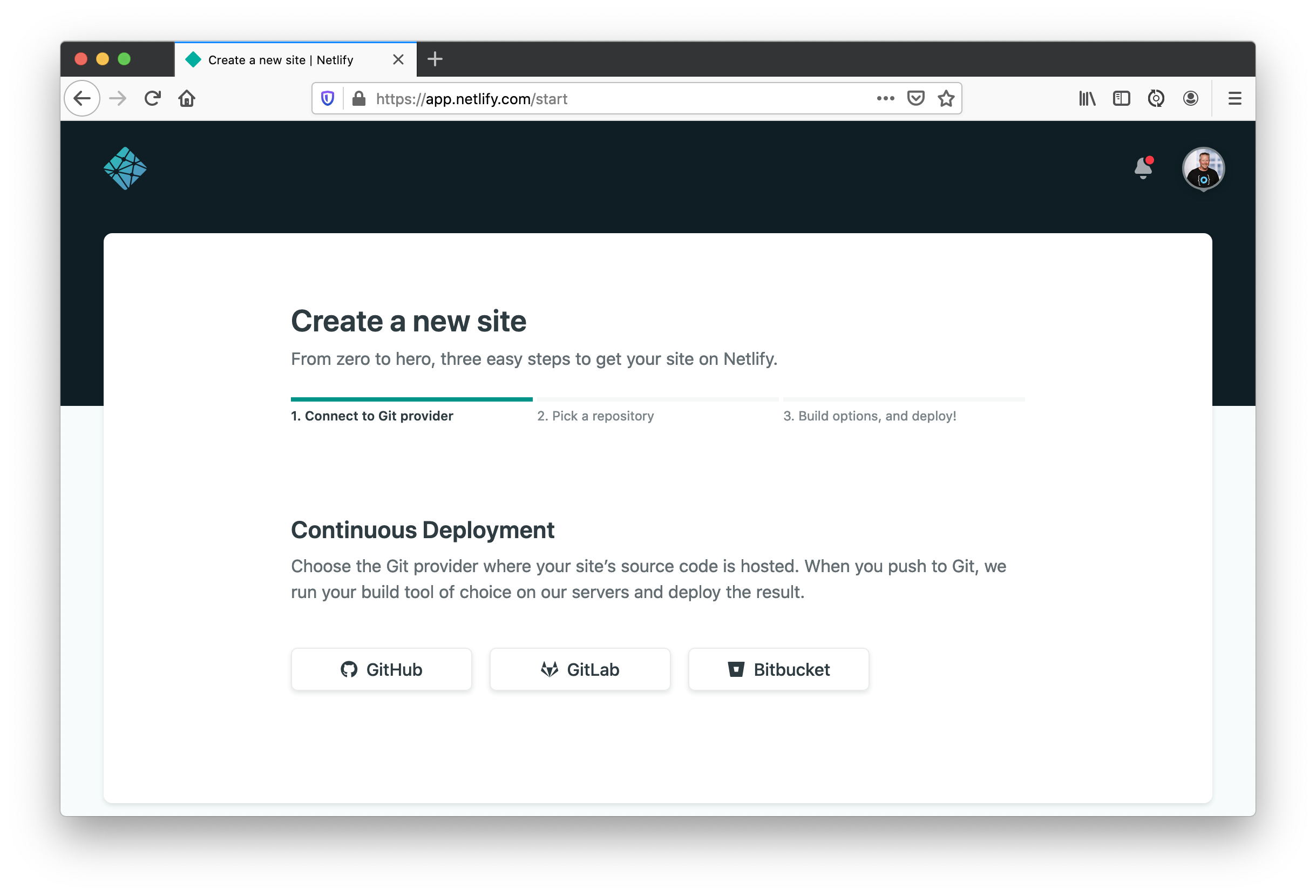Viewport: 1316px width, 896px height.
Task: Open a new browser tab
Action: pyautogui.click(x=435, y=59)
